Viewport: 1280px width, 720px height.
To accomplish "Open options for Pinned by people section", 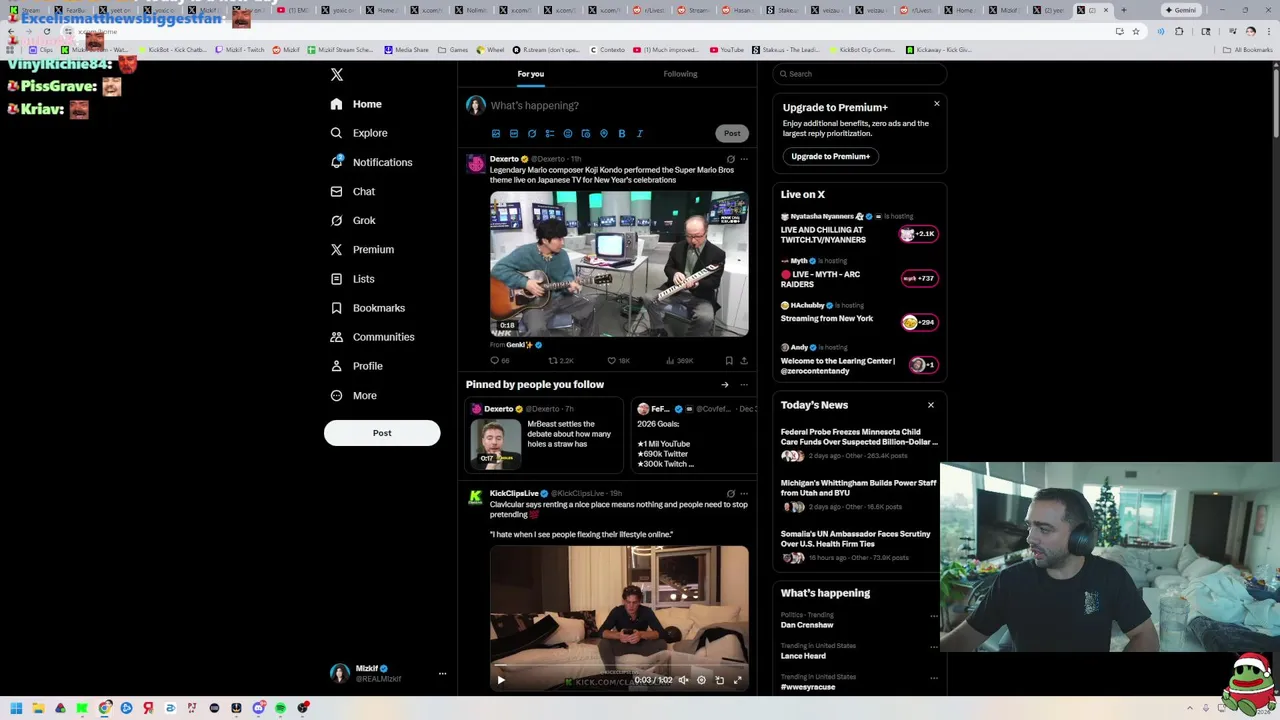I will (744, 385).
